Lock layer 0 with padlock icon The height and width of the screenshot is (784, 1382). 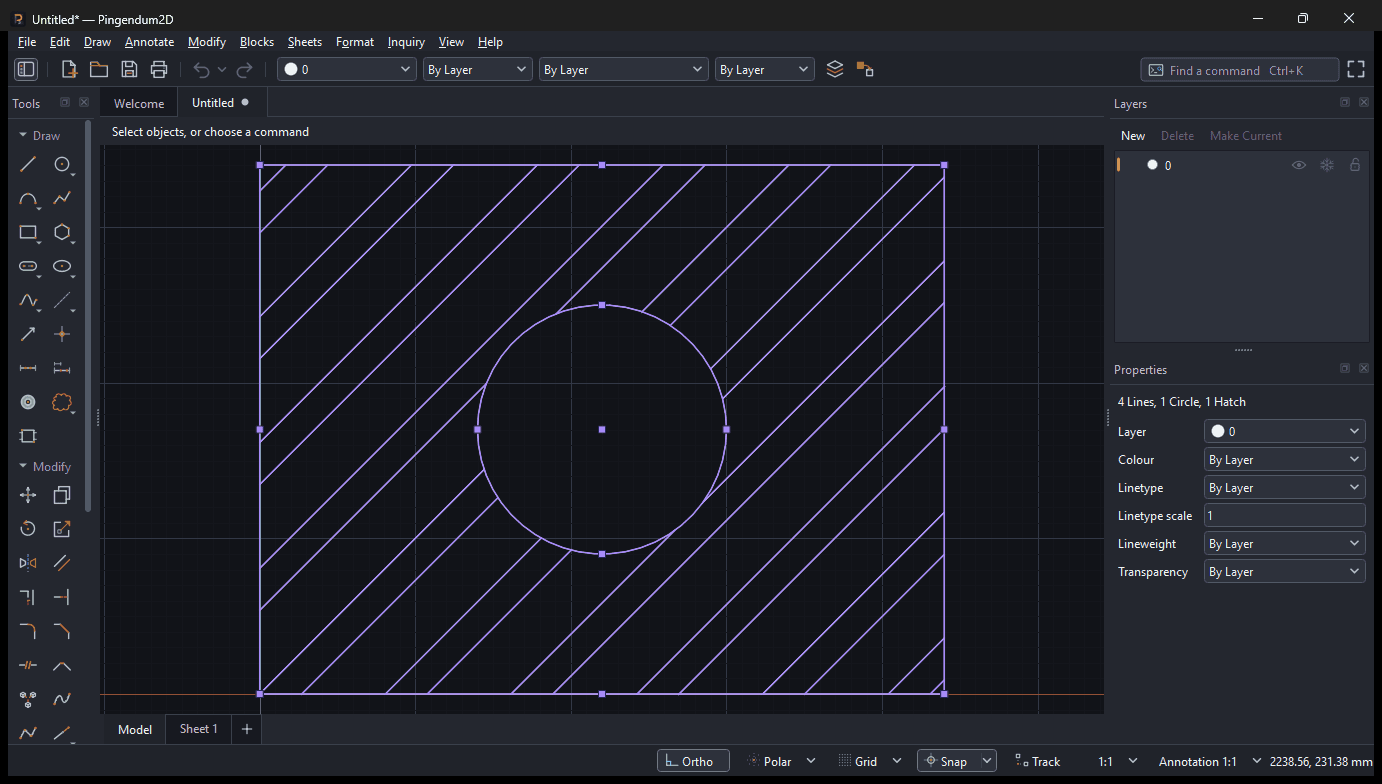coord(1355,165)
